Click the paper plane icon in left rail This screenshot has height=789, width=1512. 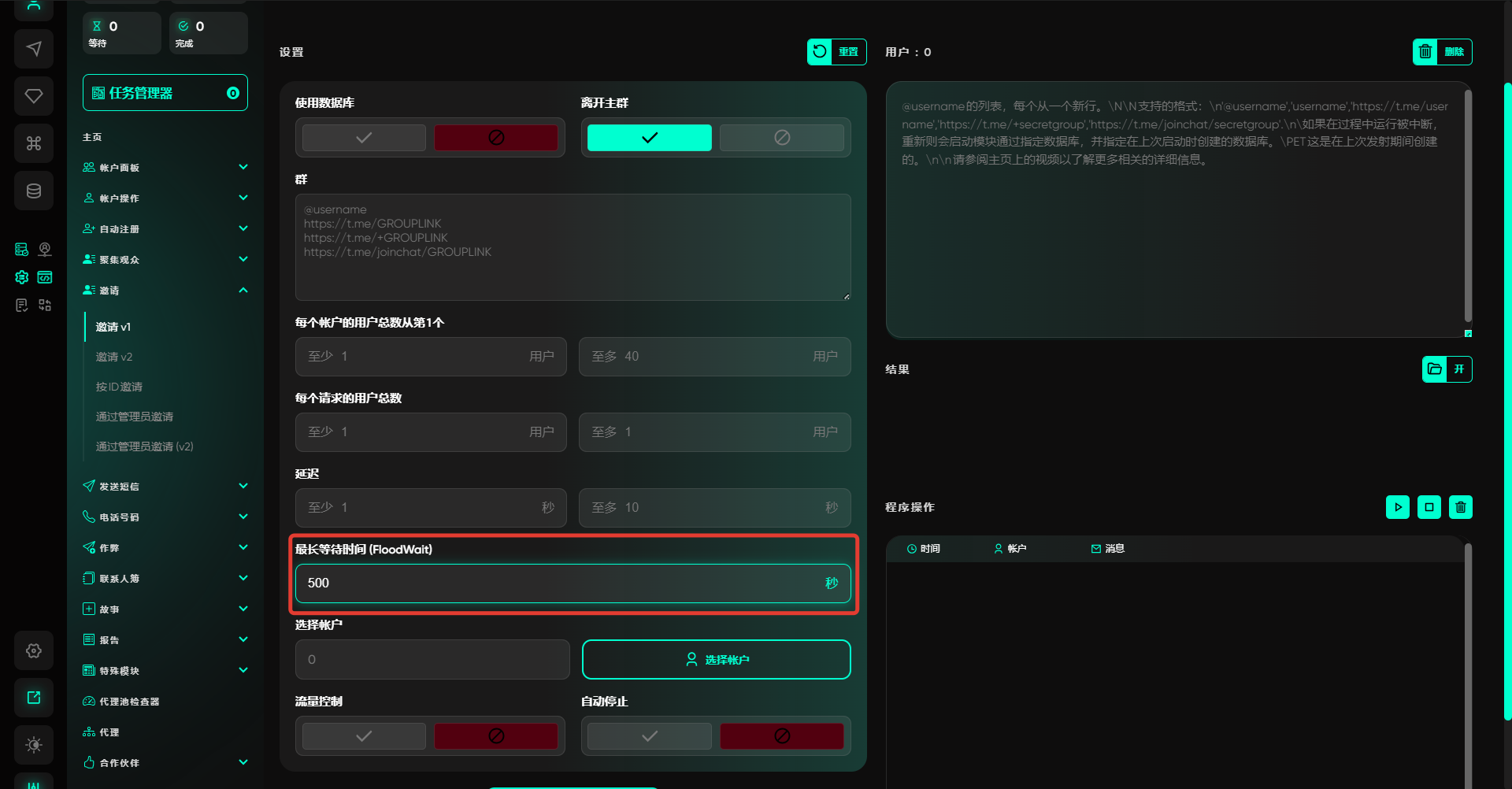pyautogui.click(x=34, y=49)
